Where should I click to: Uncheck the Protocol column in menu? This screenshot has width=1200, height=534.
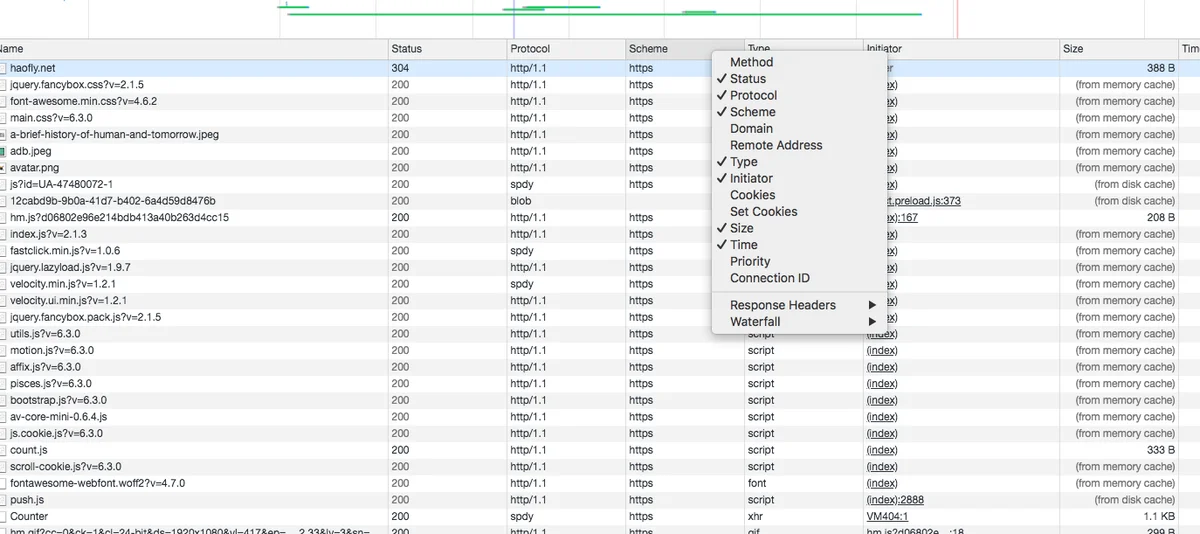pos(752,96)
